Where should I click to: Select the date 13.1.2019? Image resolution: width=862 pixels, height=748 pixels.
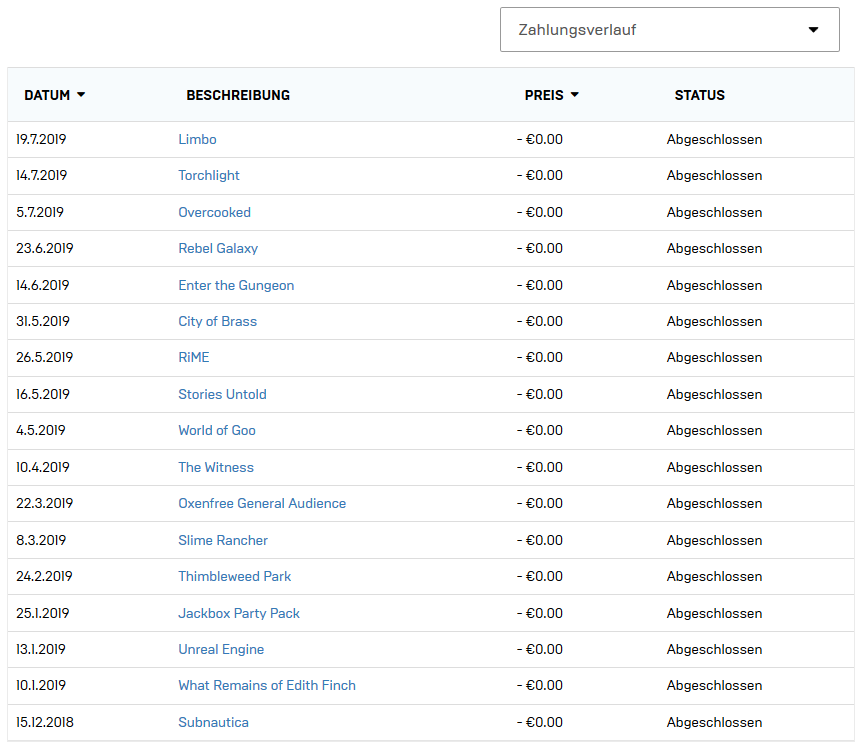pyautogui.click(x=41, y=650)
